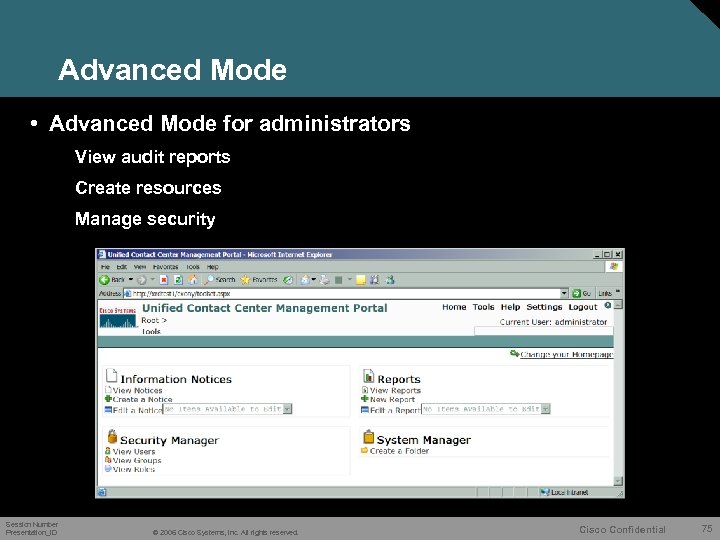Click the green plus icon beside Create a Notice

pos(108,399)
